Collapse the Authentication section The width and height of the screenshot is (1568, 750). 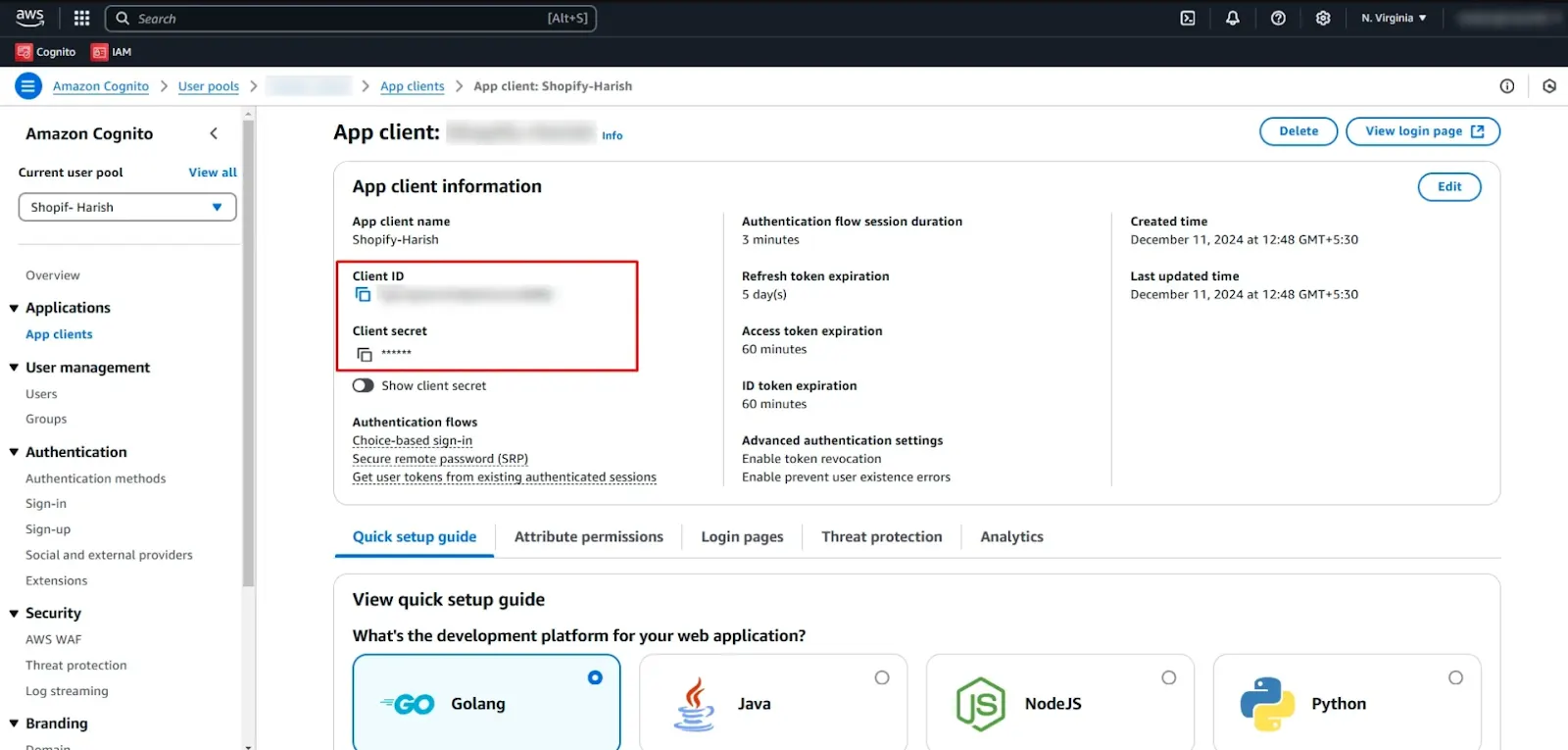coord(14,452)
